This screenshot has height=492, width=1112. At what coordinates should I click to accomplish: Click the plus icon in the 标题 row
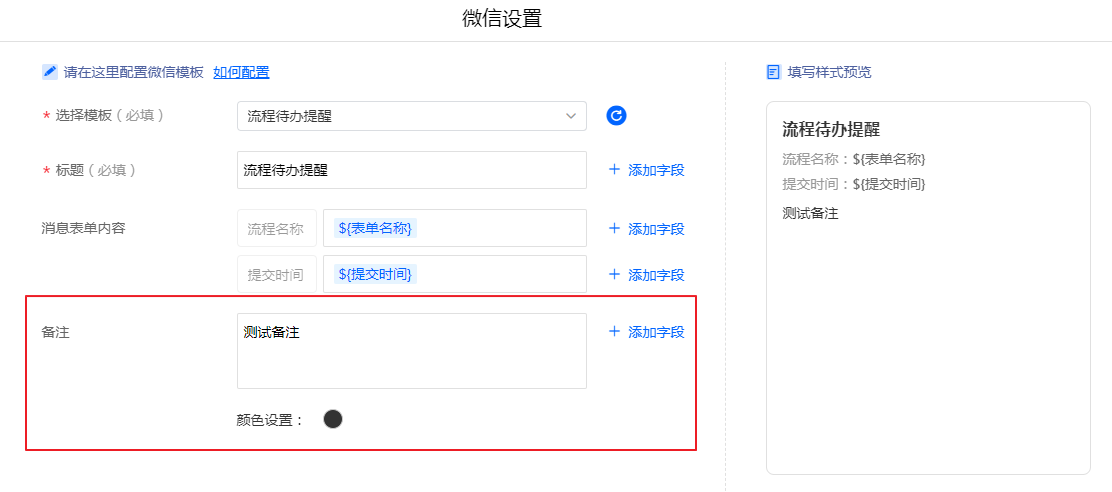614,170
